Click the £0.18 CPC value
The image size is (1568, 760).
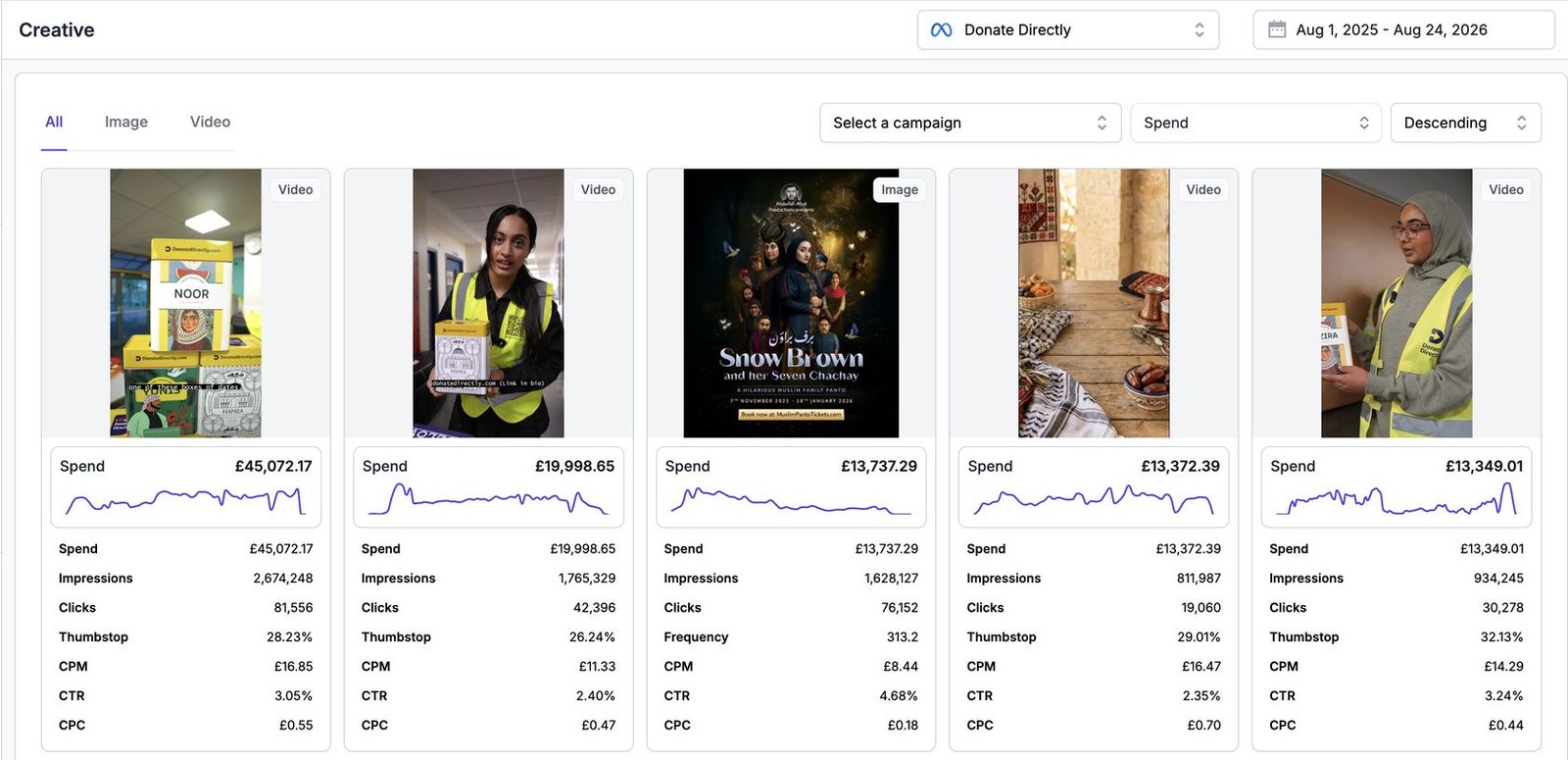click(x=903, y=726)
